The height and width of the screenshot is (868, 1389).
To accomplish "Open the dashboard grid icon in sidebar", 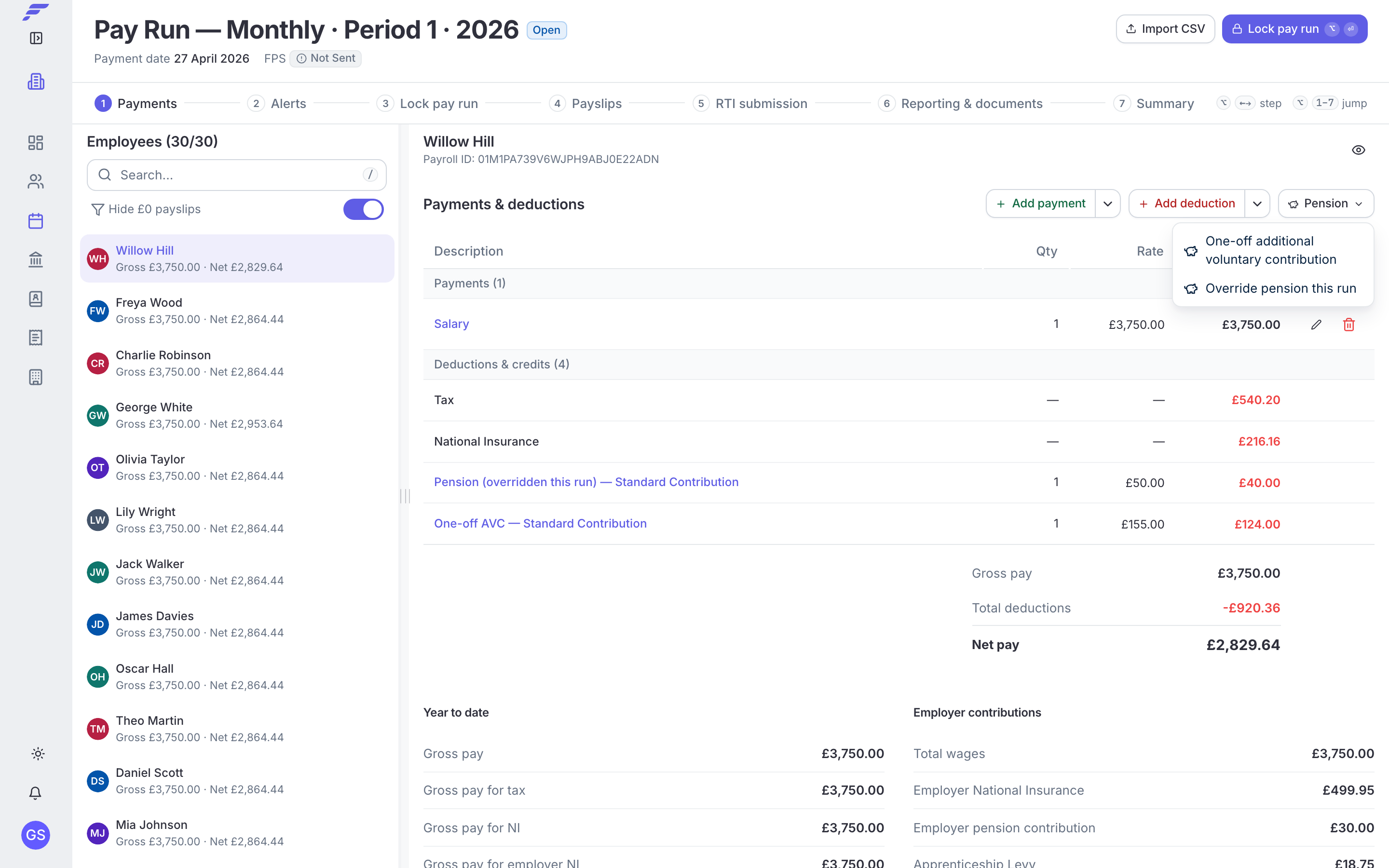I will [x=36, y=142].
